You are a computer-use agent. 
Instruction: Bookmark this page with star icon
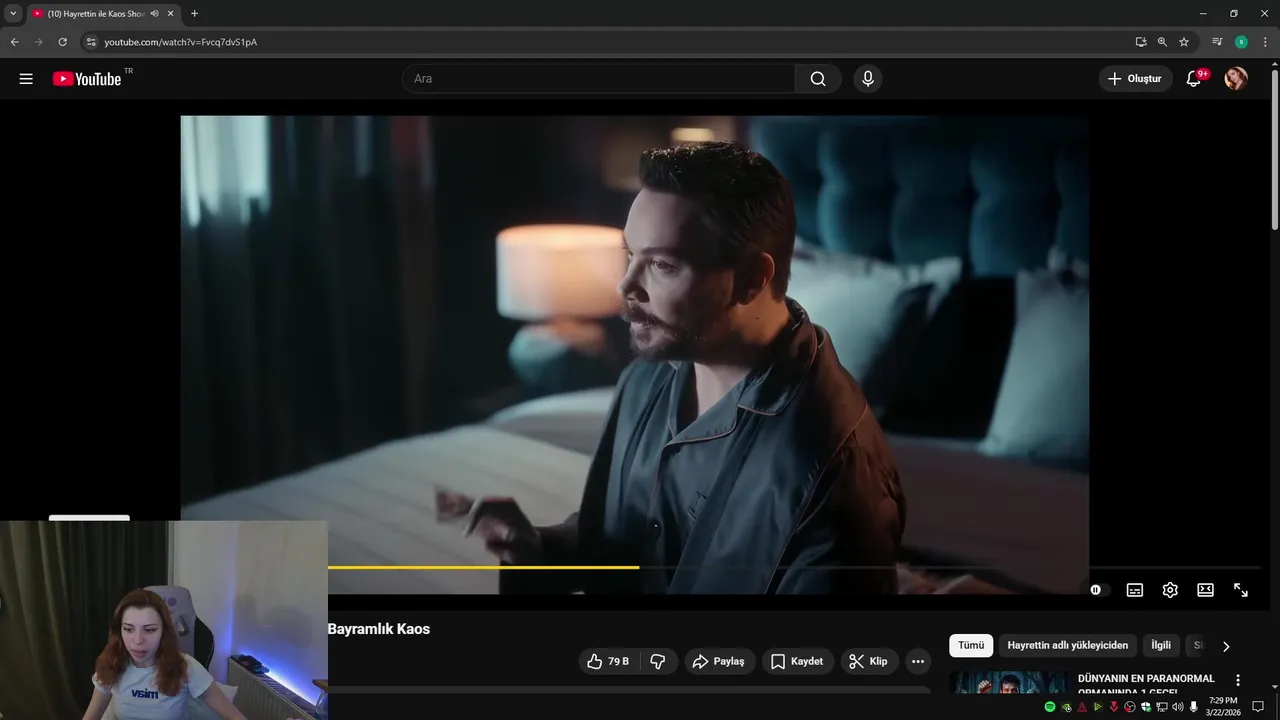click(1184, 42)
